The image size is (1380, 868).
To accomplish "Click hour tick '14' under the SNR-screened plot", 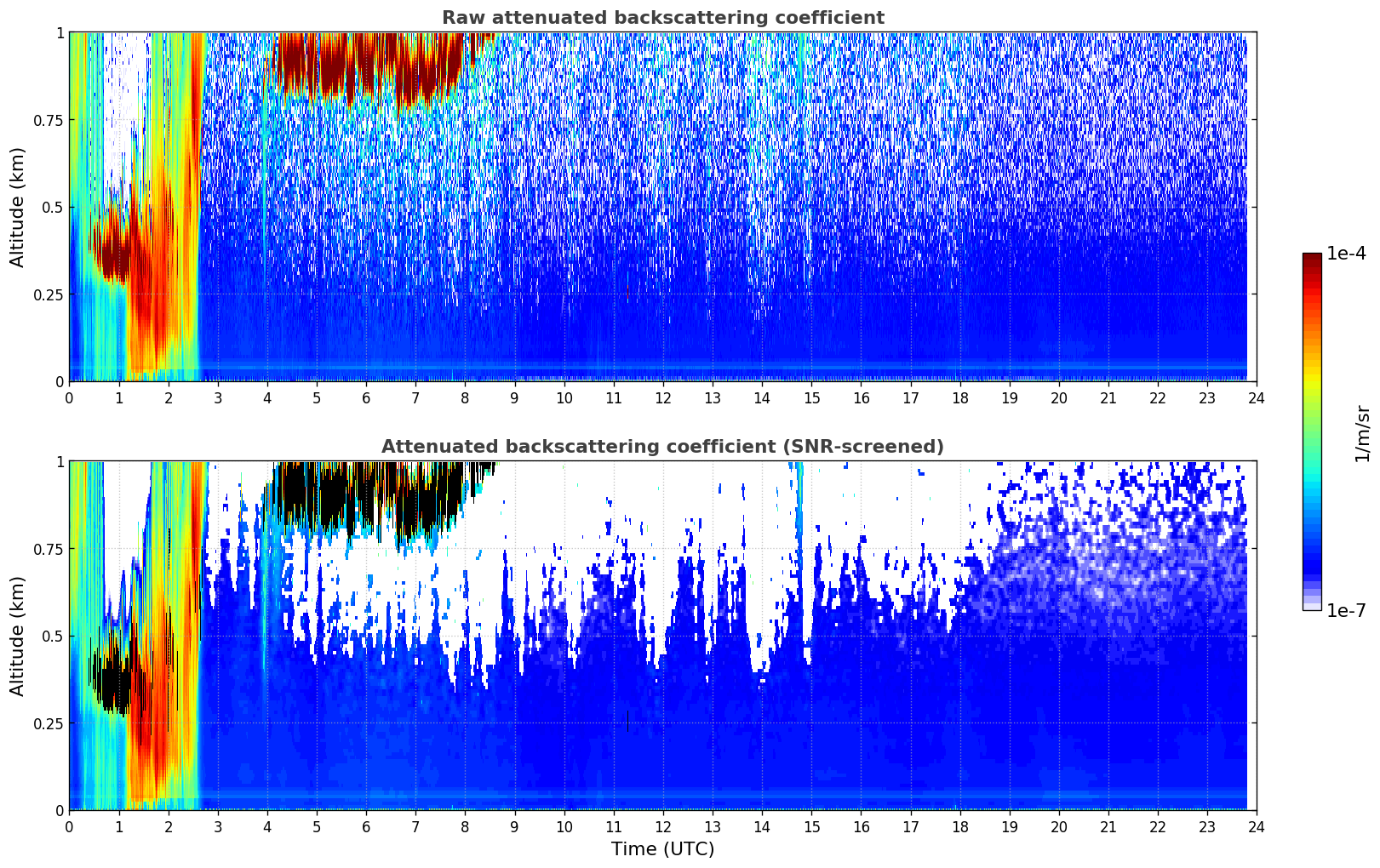I will click(x=762, y=826).
